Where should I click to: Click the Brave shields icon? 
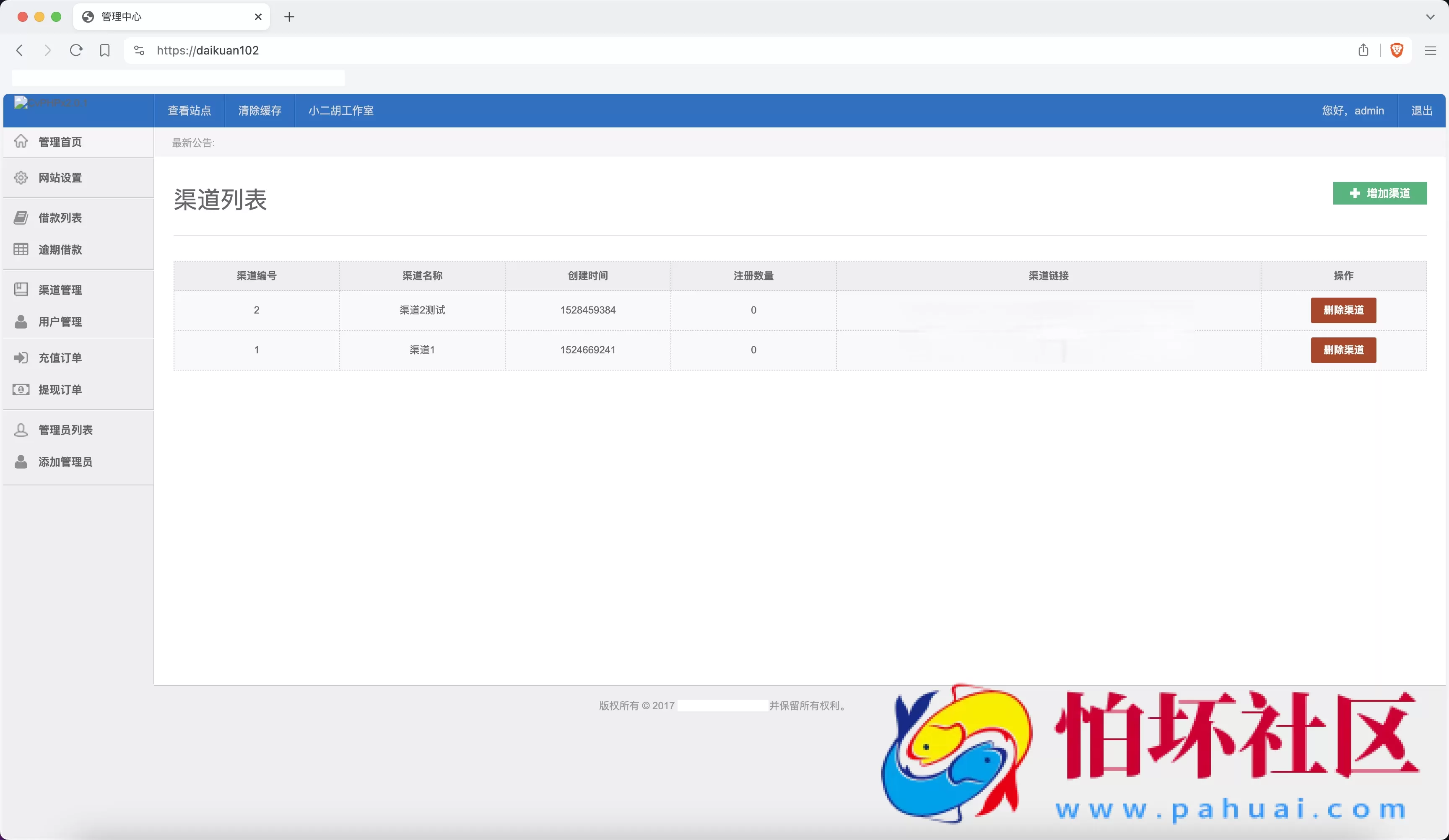(1396, 50)
